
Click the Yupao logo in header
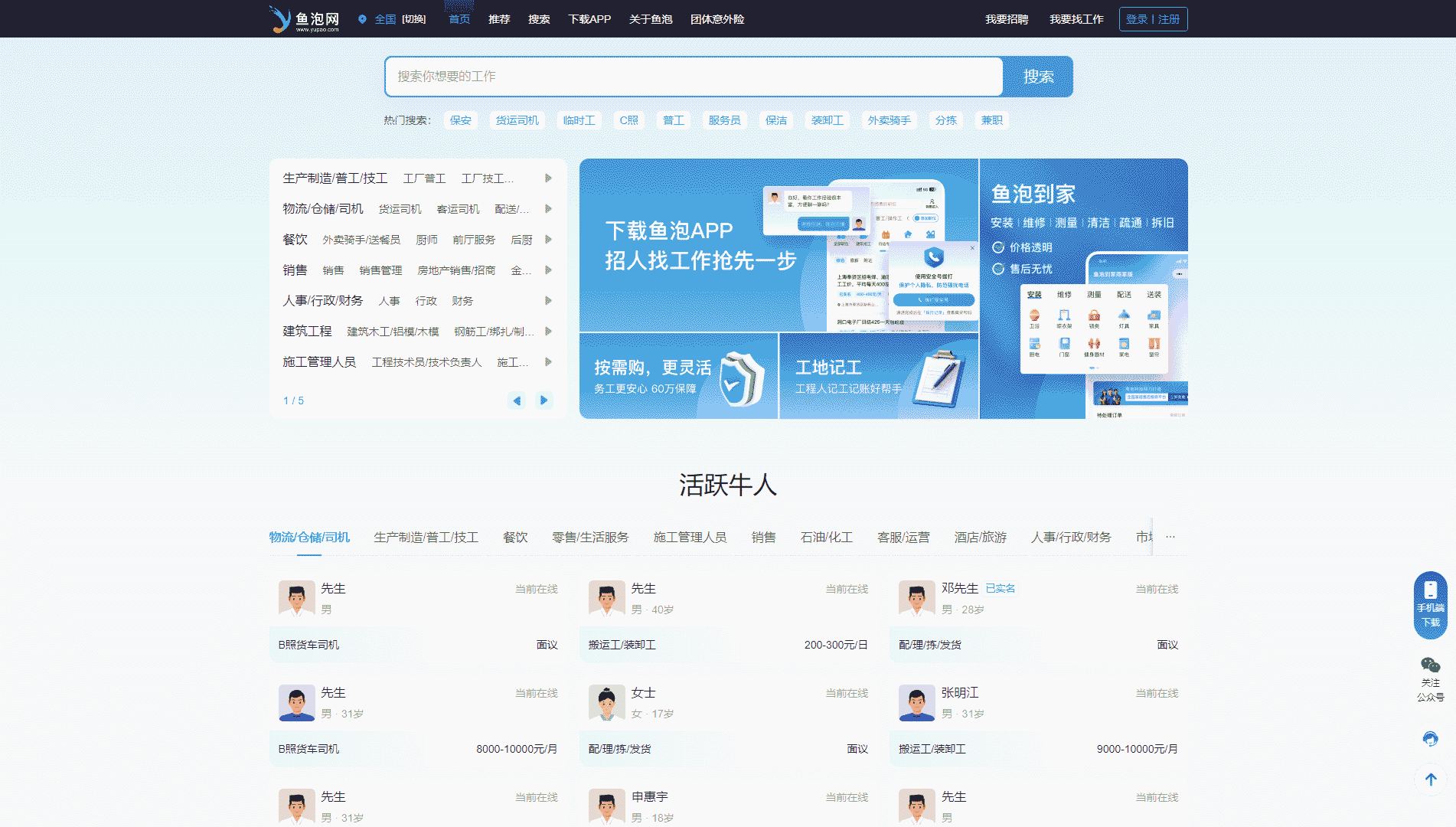pyautogui.click(x=304, y=19)
